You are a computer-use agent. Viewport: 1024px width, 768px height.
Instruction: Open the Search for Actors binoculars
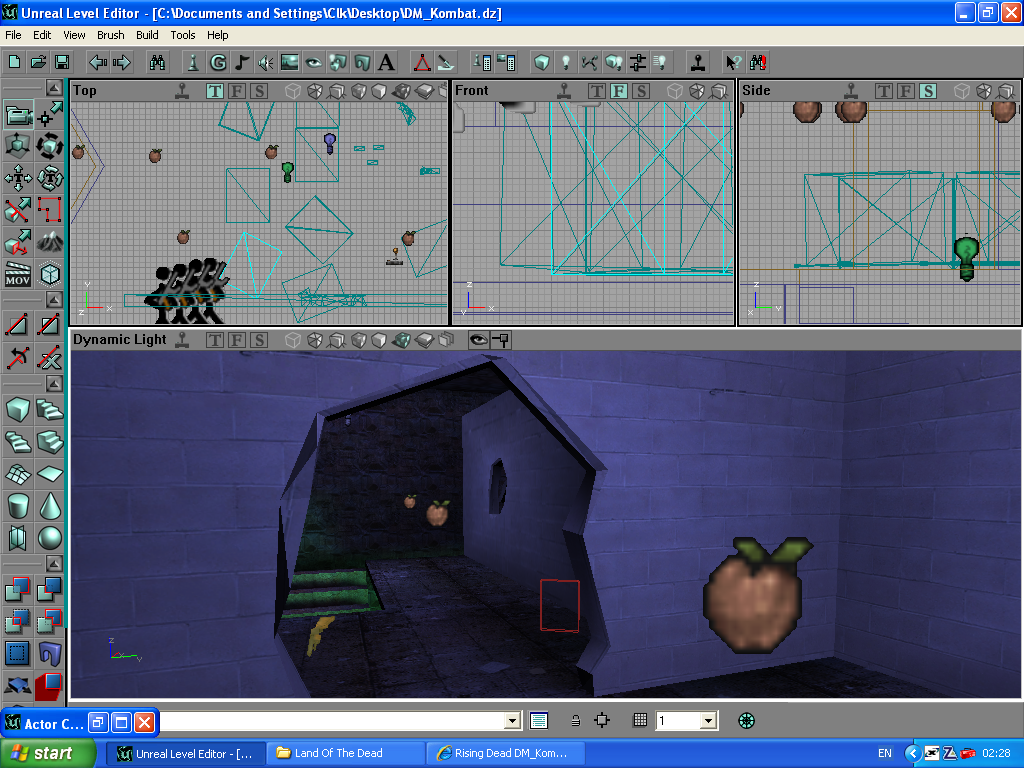pos(157,62)
